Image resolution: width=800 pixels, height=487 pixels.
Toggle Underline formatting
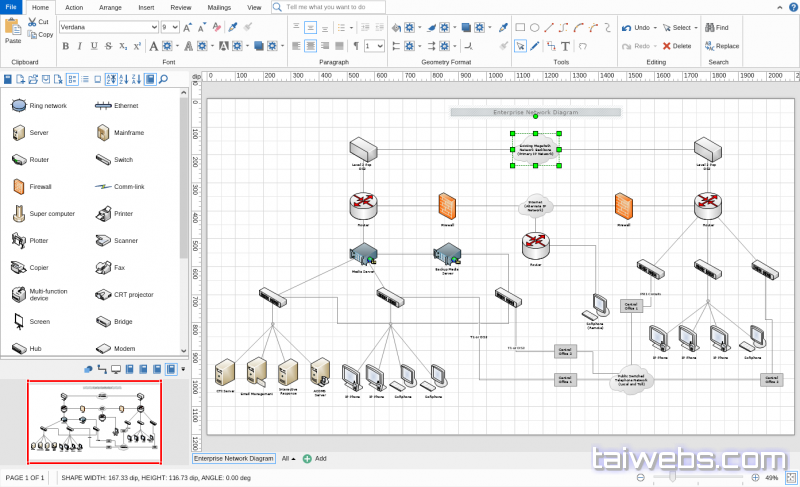94,46
